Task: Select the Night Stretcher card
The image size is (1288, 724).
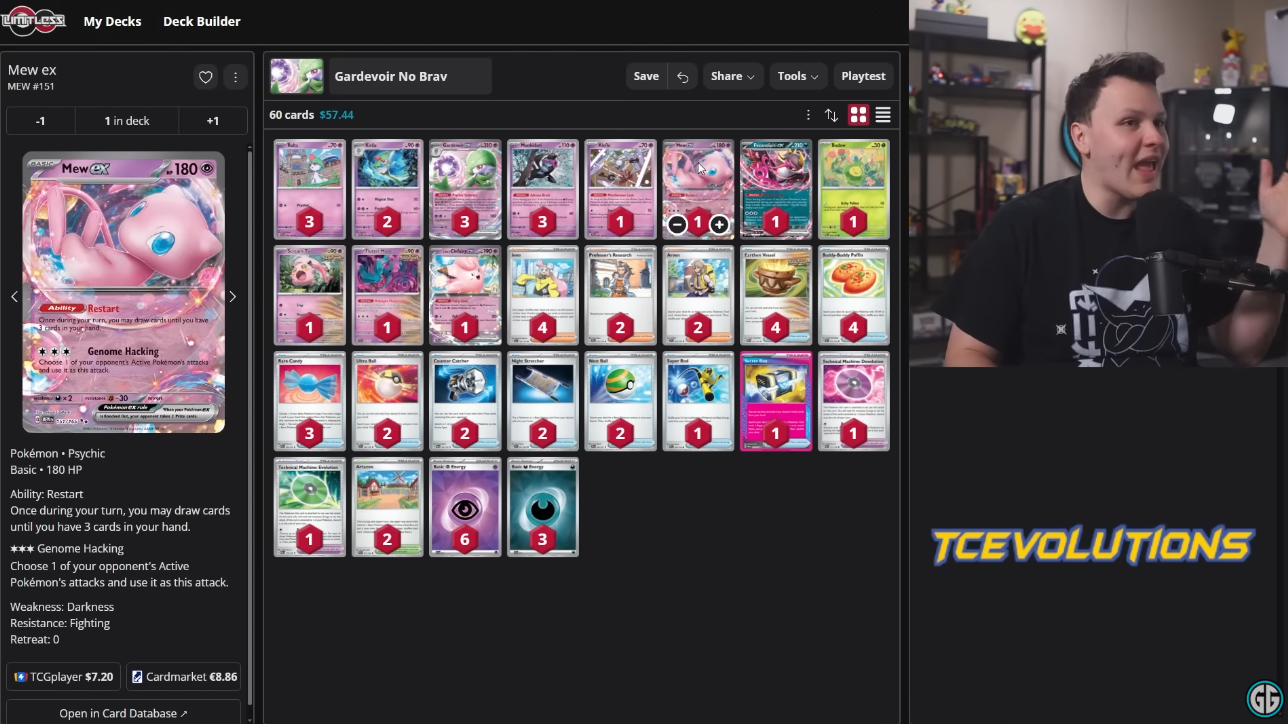Action: click(543, 401)
